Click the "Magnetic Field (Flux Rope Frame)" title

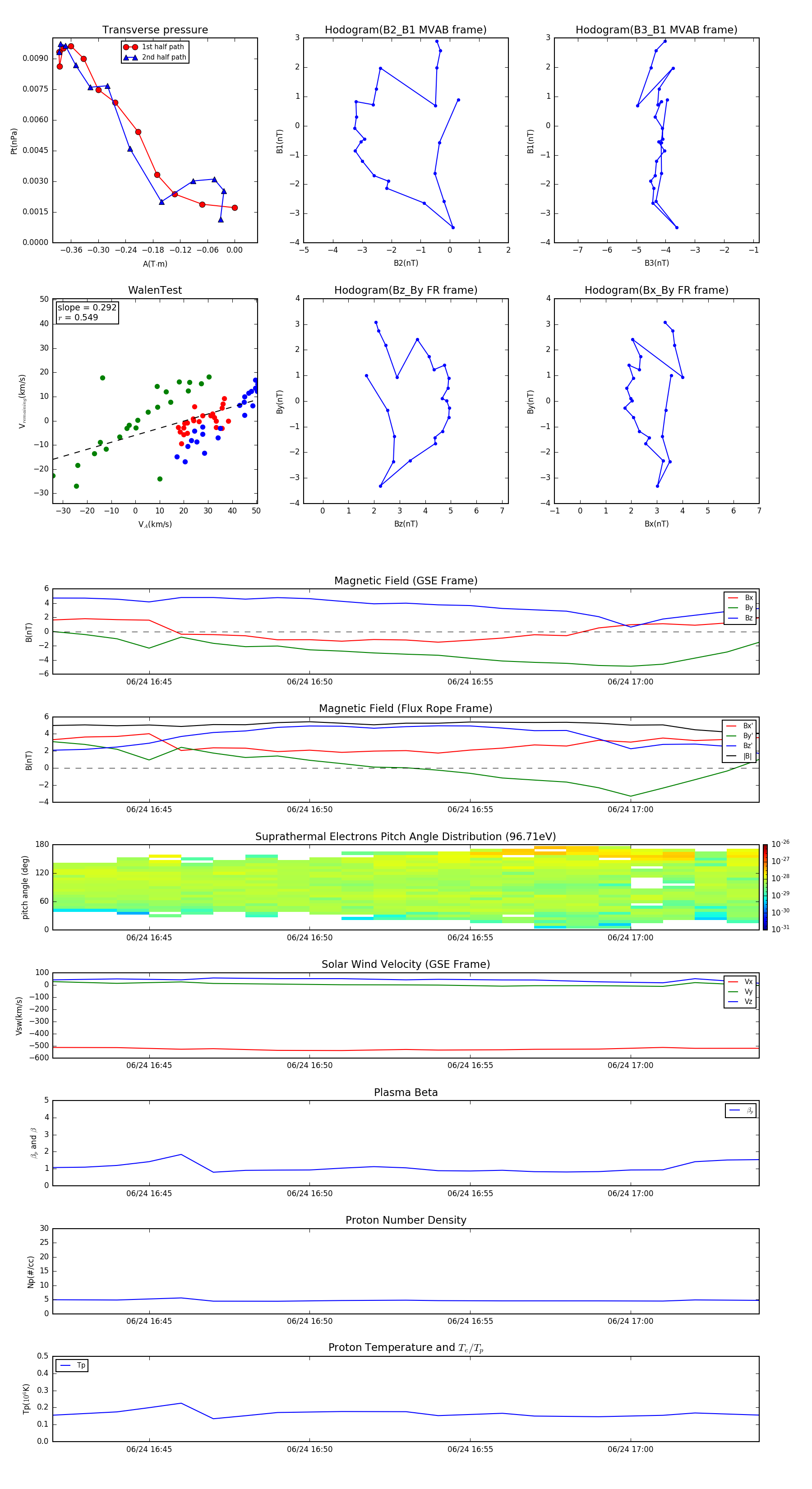(406, 709)
